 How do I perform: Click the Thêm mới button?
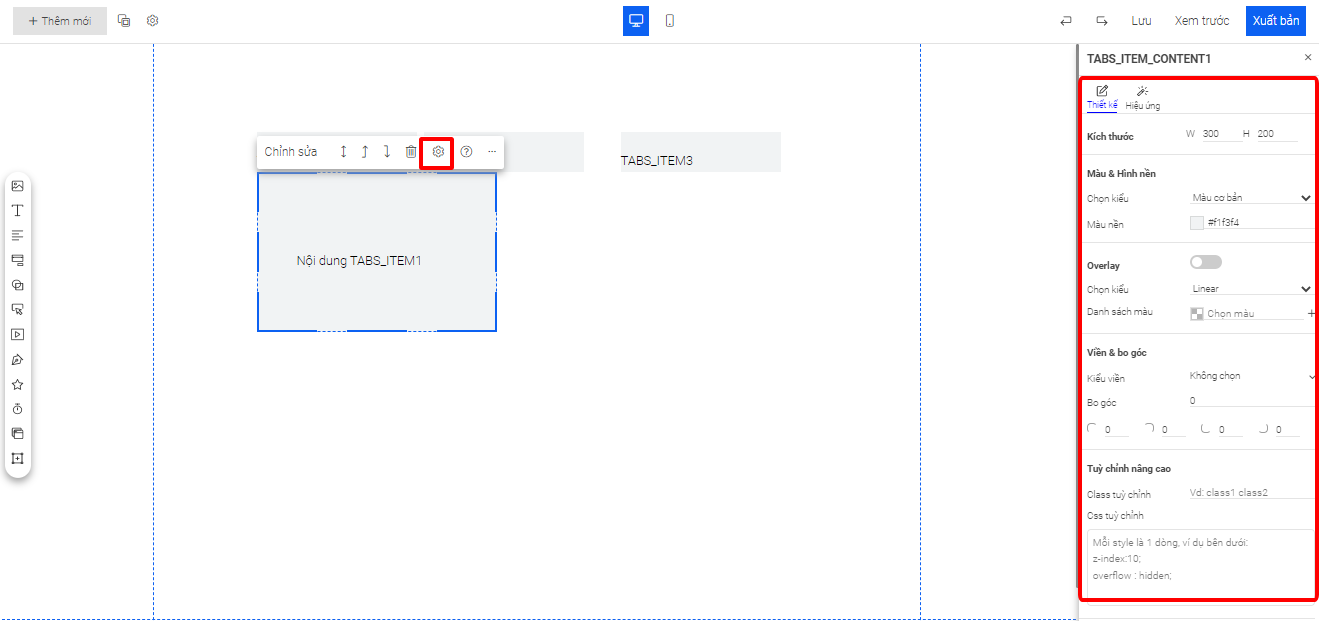pos(60,21)
